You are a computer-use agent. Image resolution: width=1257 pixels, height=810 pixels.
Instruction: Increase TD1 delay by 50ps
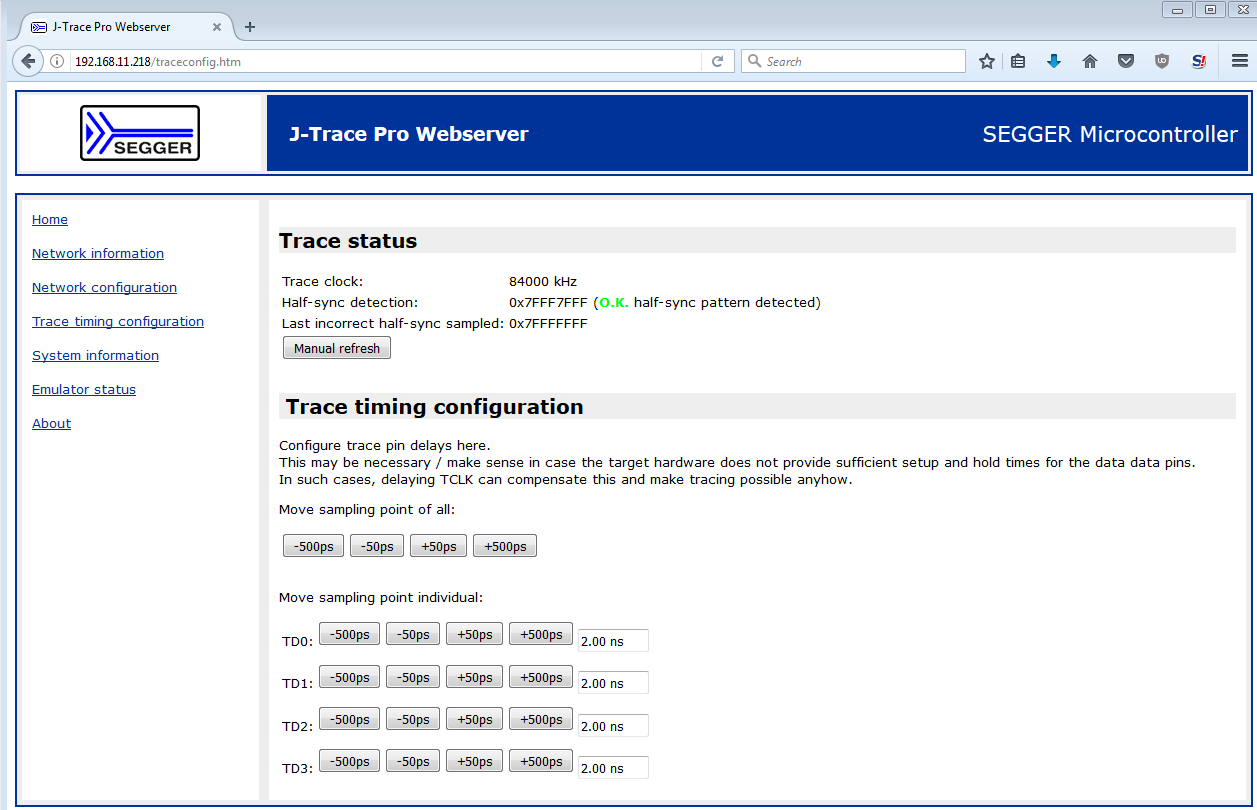(x=474, y=677)
